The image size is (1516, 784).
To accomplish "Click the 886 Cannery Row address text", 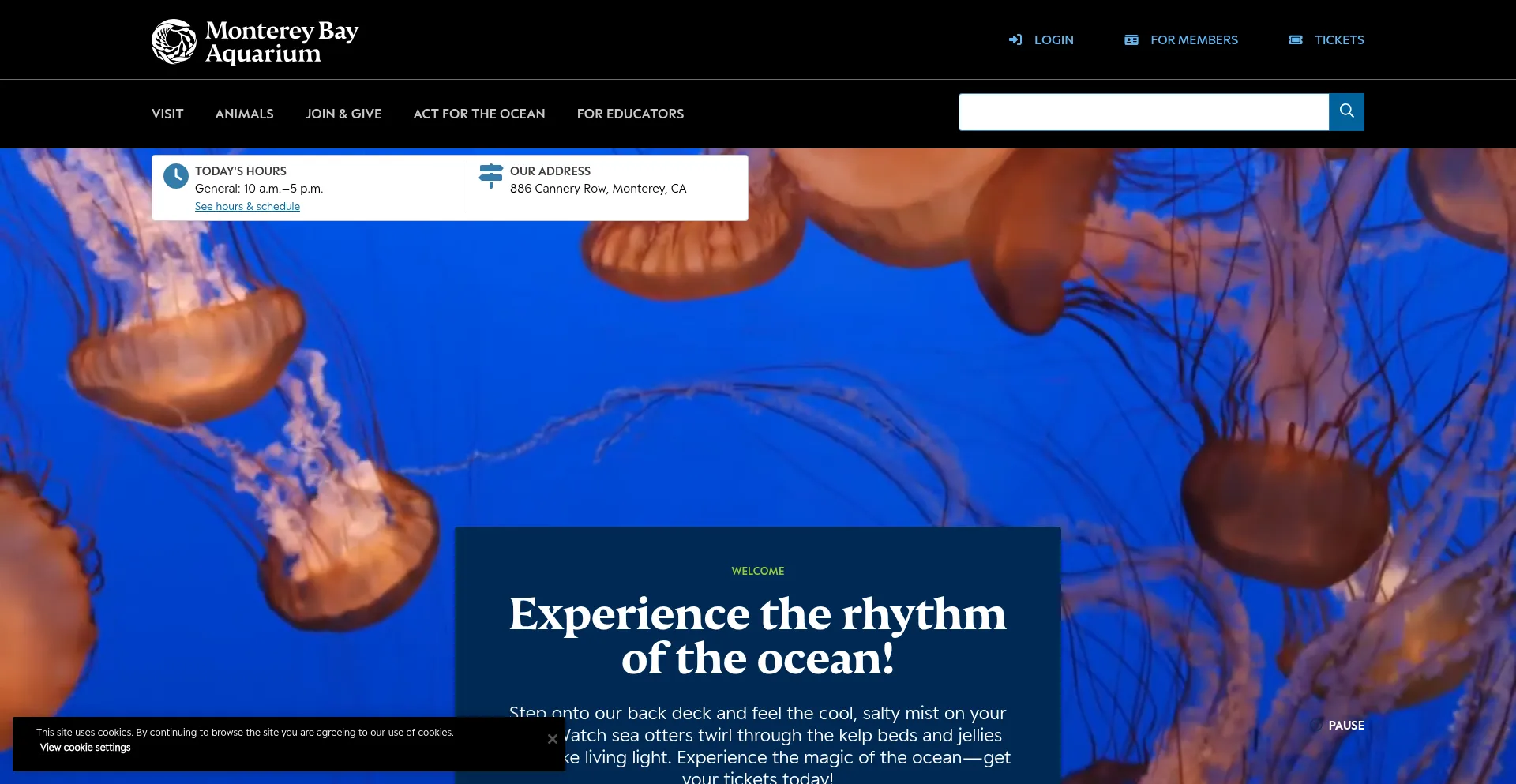I will click(598, 189).
